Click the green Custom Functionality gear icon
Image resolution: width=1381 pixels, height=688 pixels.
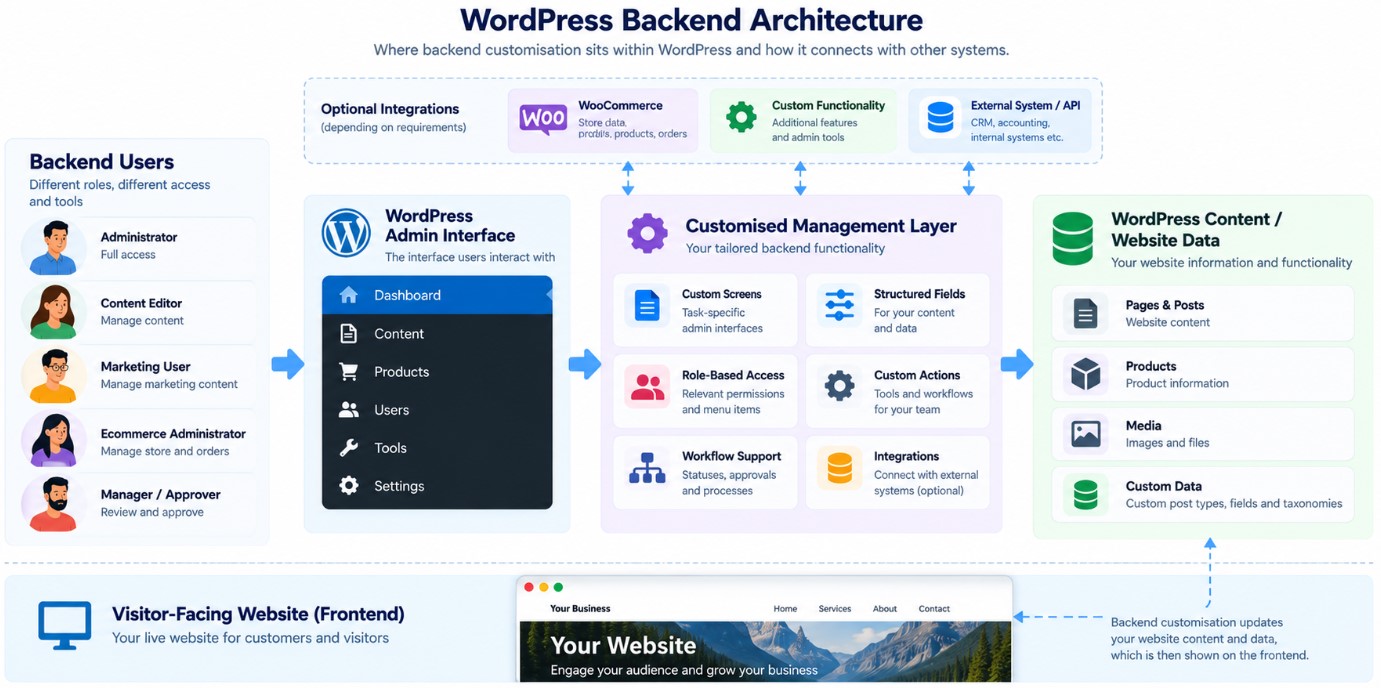[741, 118]
